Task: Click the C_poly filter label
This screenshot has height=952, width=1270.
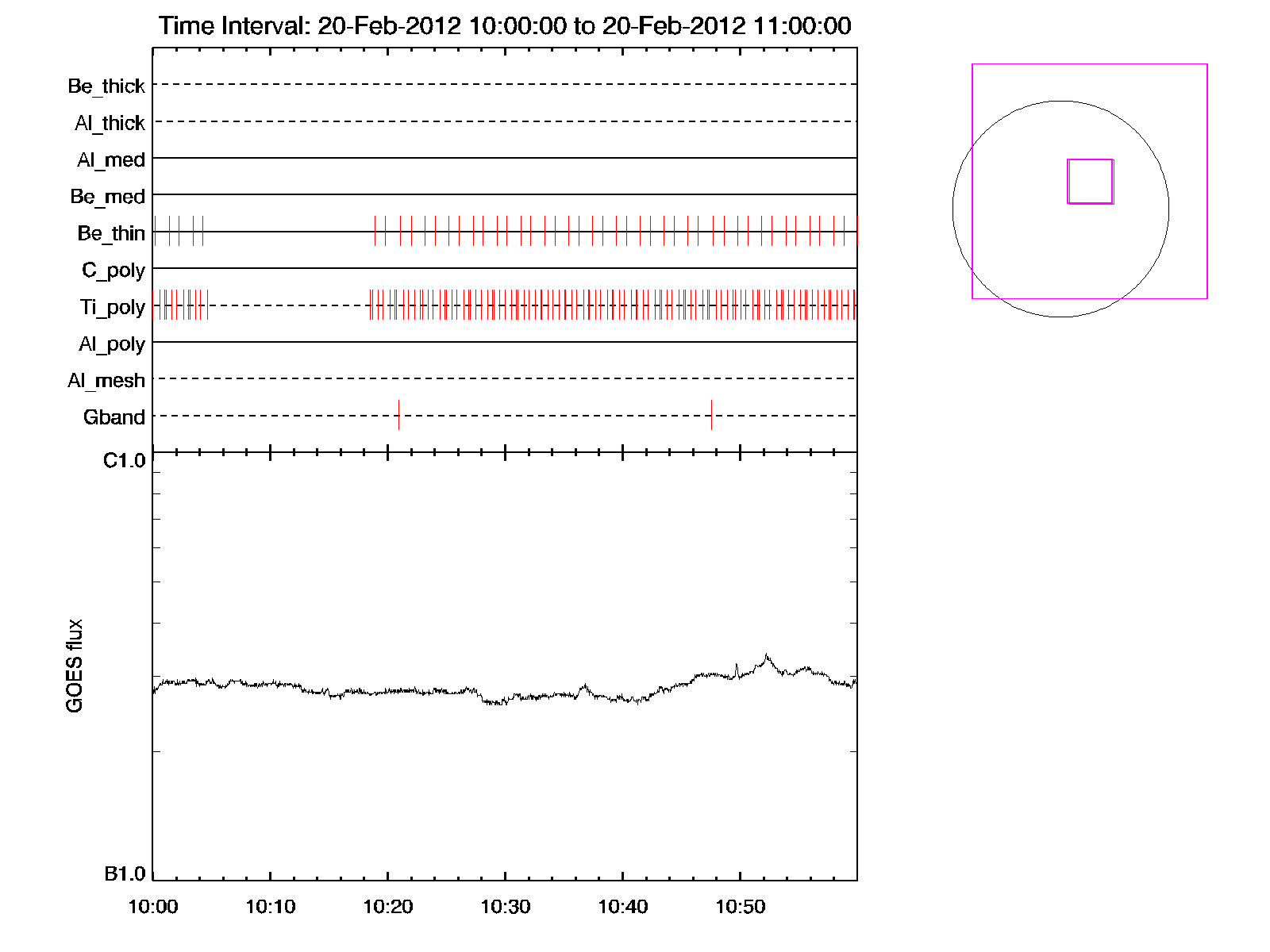Action: [x=114, y=271]
